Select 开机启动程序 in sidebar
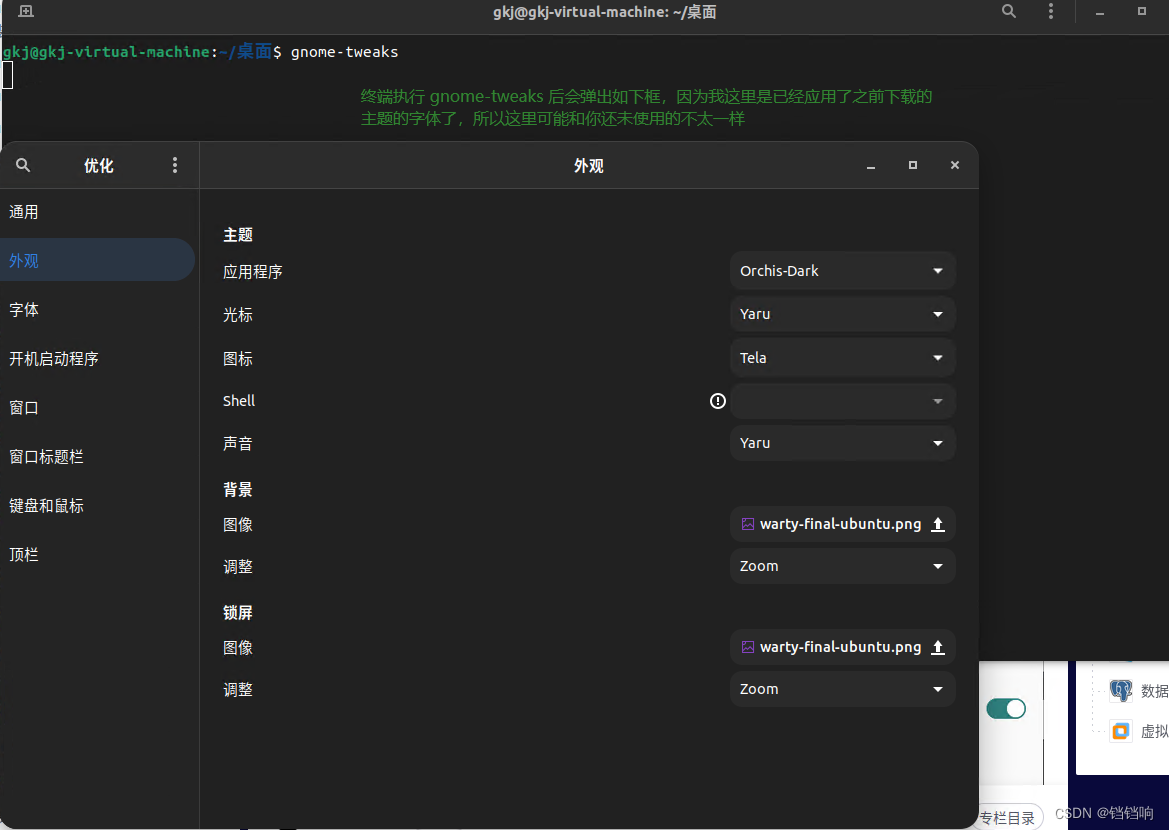The image size is (1169, 830). click(97, 359)
